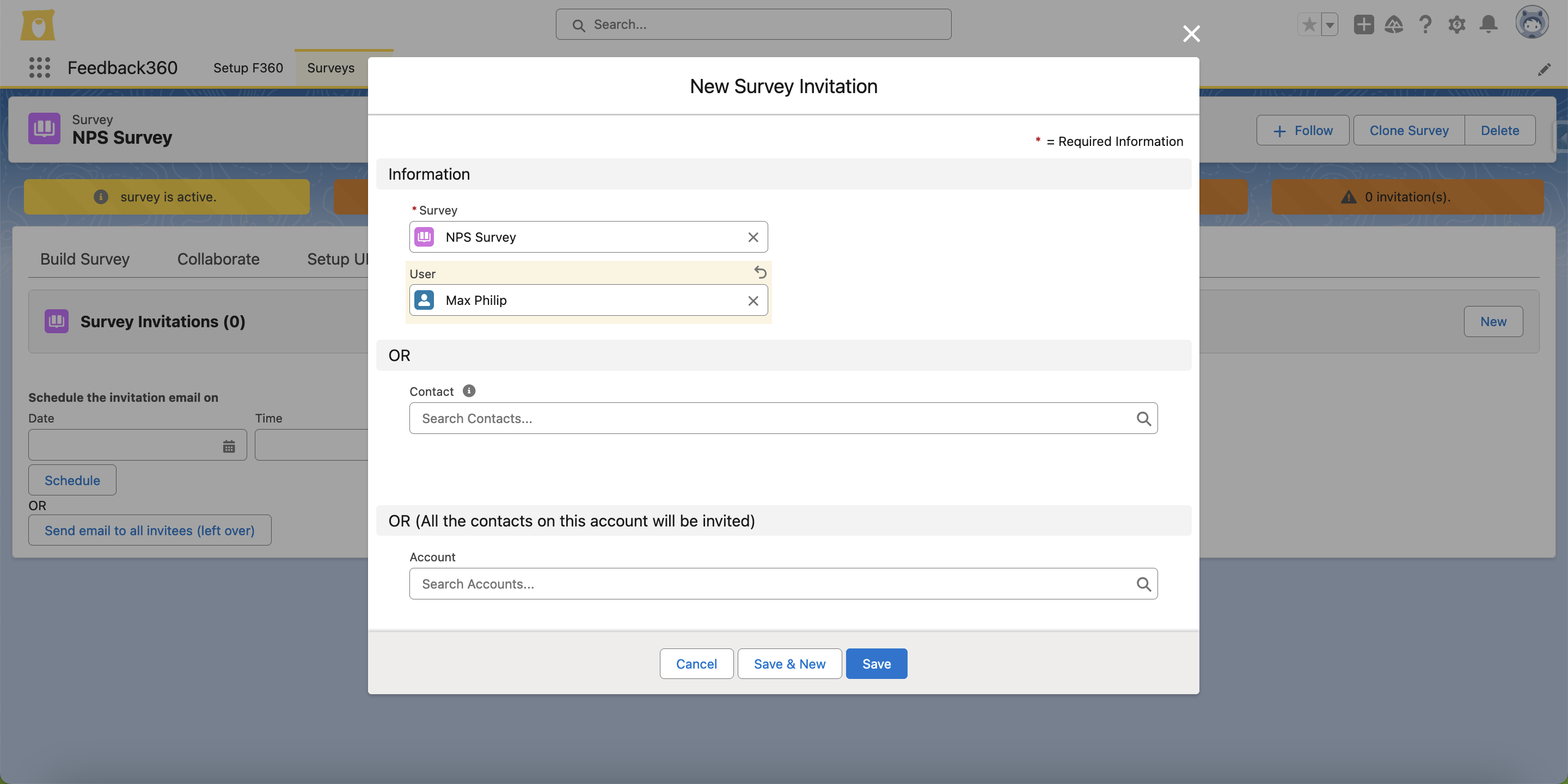The image size is (1568, 784).
Task: Undo the User field change
Action: click(760, 272)
